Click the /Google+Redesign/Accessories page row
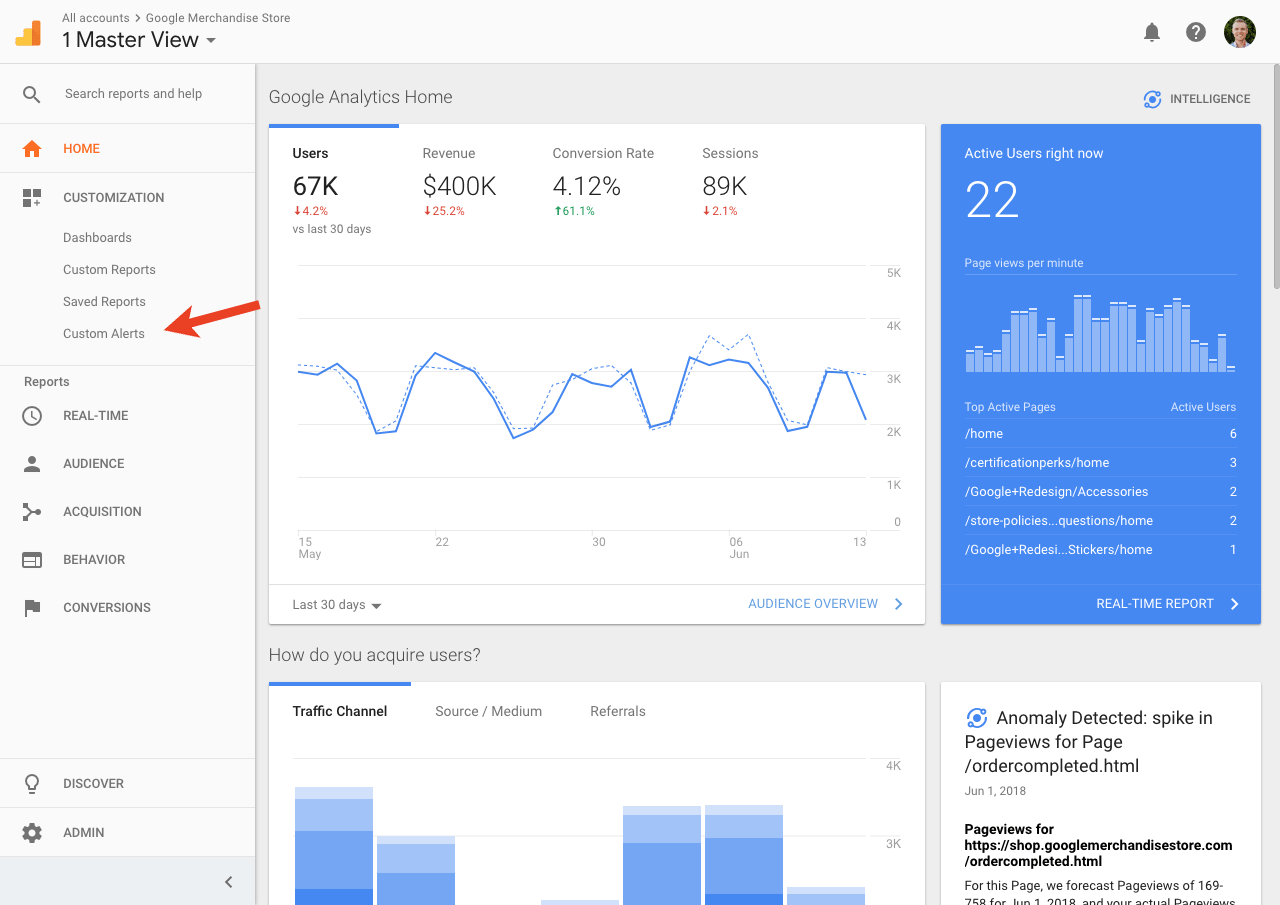The width and height of the screenshot is (1280, 905). coord(1101,492)
